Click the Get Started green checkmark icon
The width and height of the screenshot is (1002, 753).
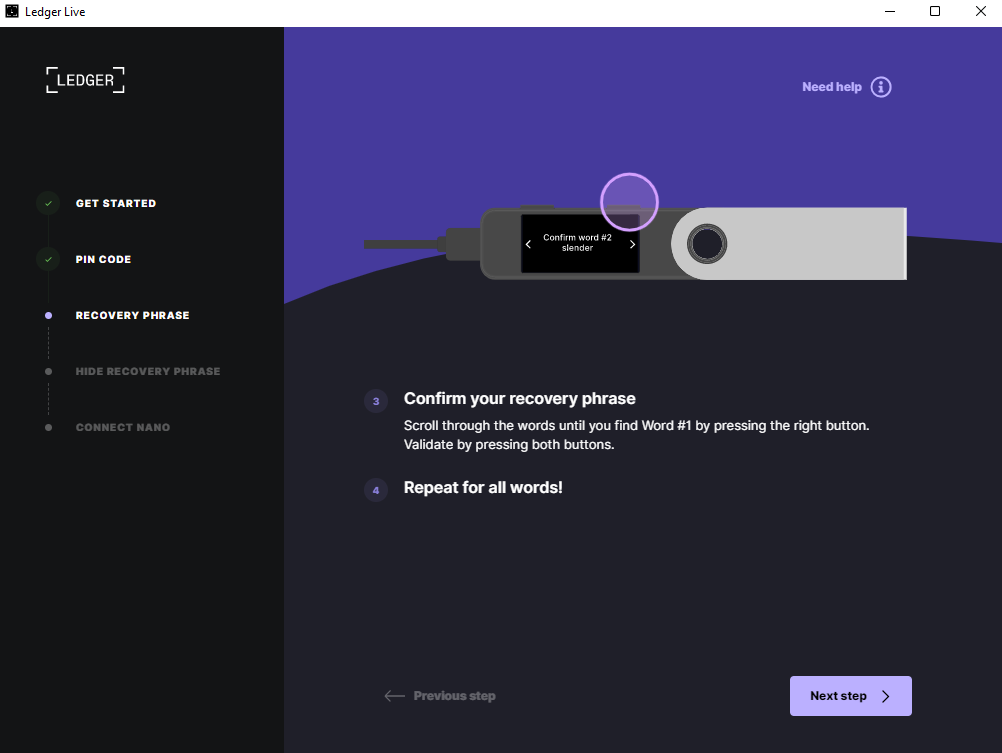click(48, 203)
